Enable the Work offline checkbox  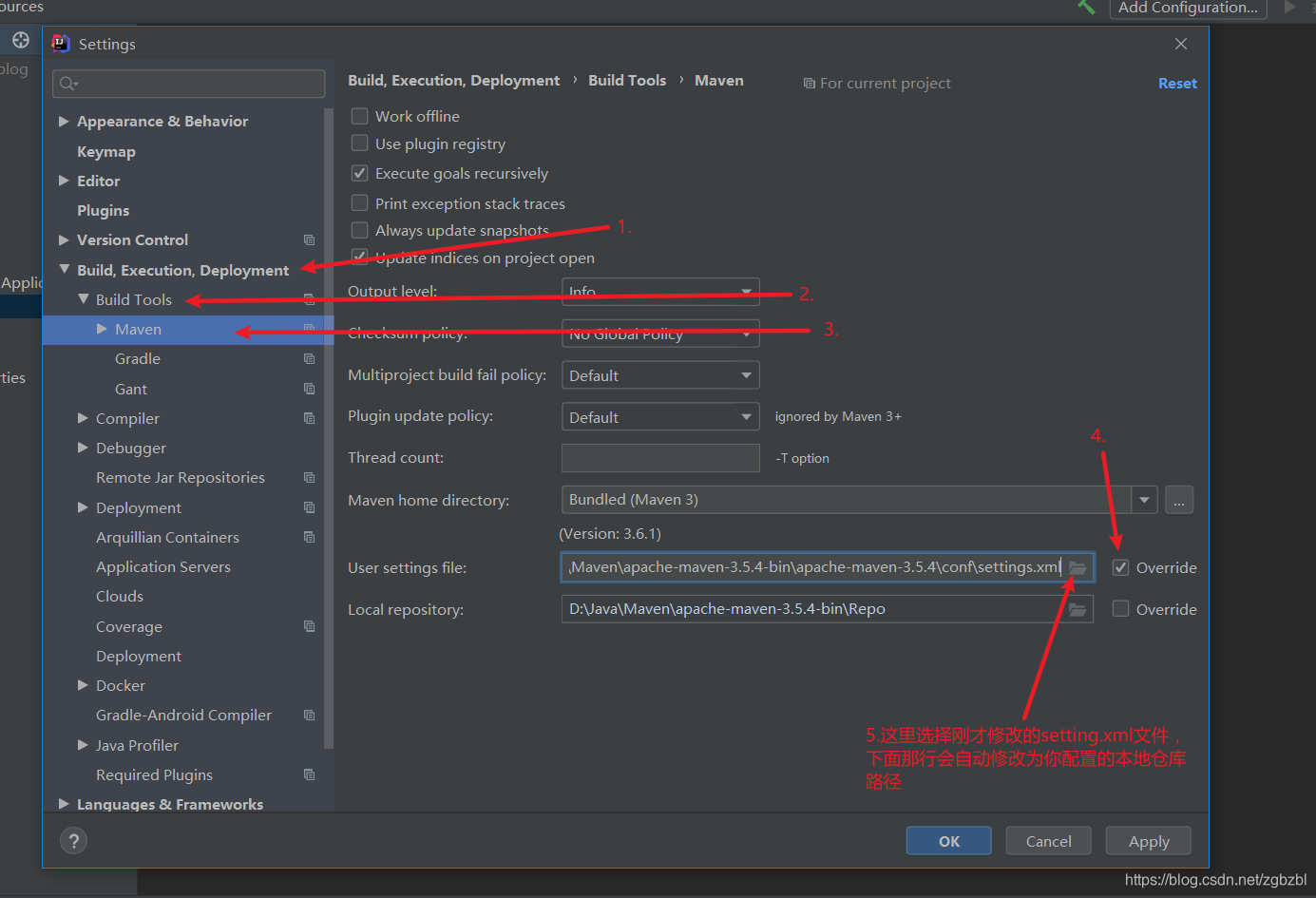pyautogui.click(x=359, y=116)
